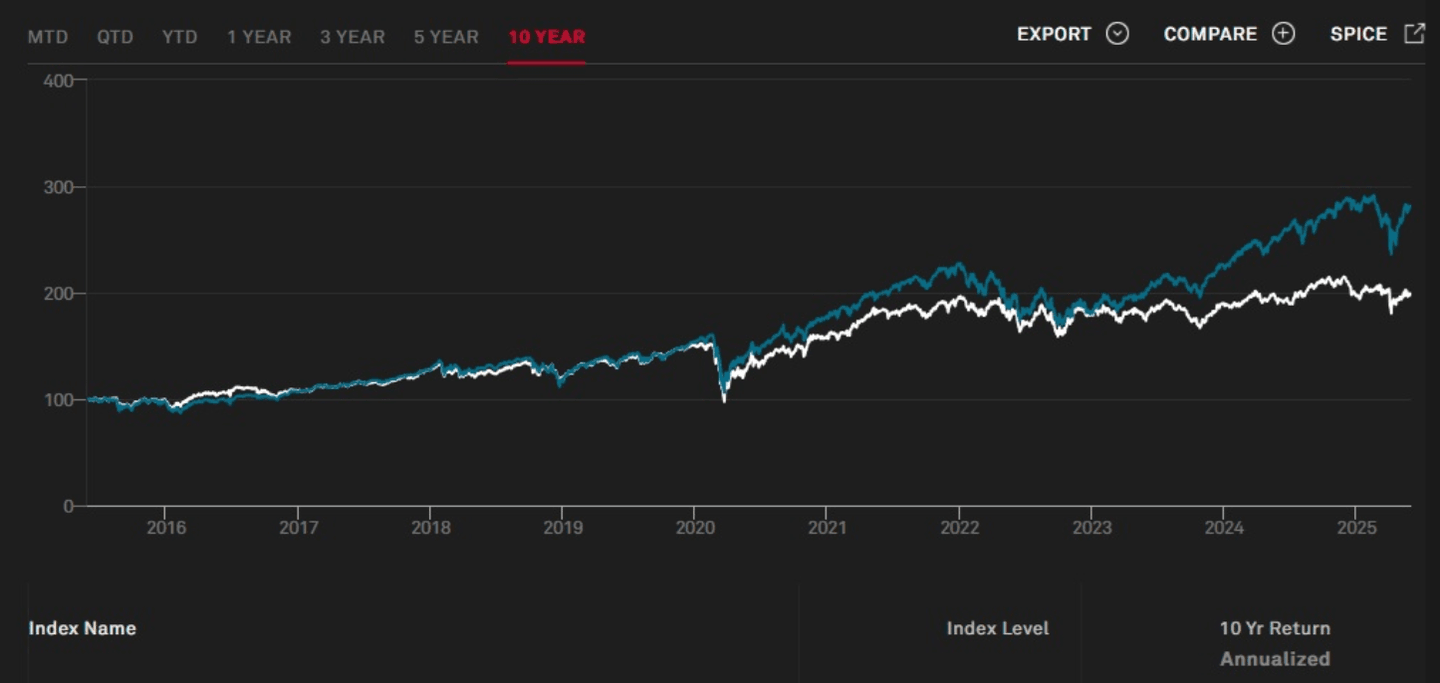
Task: Click the circled plus icon next to Compare
Action: point(1283,34)
